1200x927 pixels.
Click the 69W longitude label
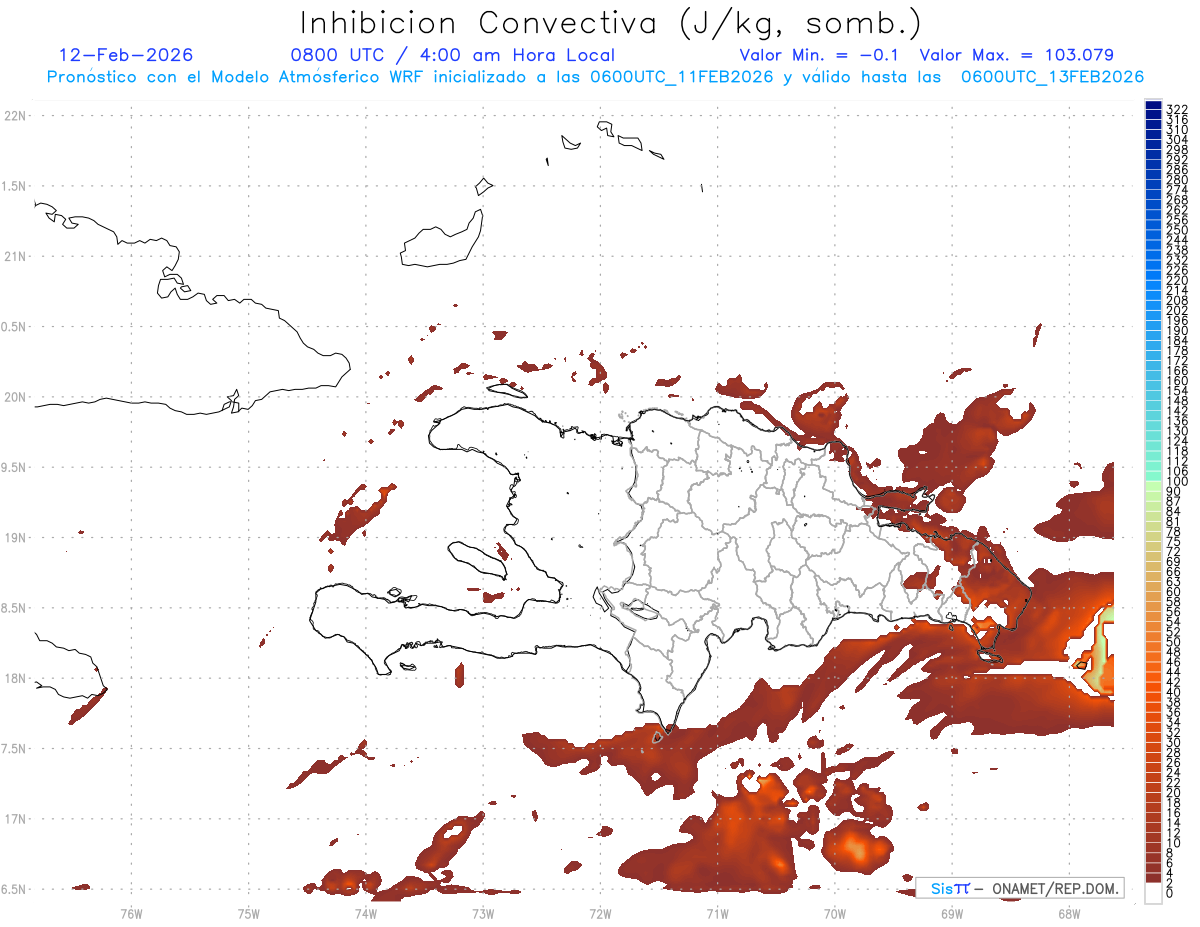[x=952, y=912]
